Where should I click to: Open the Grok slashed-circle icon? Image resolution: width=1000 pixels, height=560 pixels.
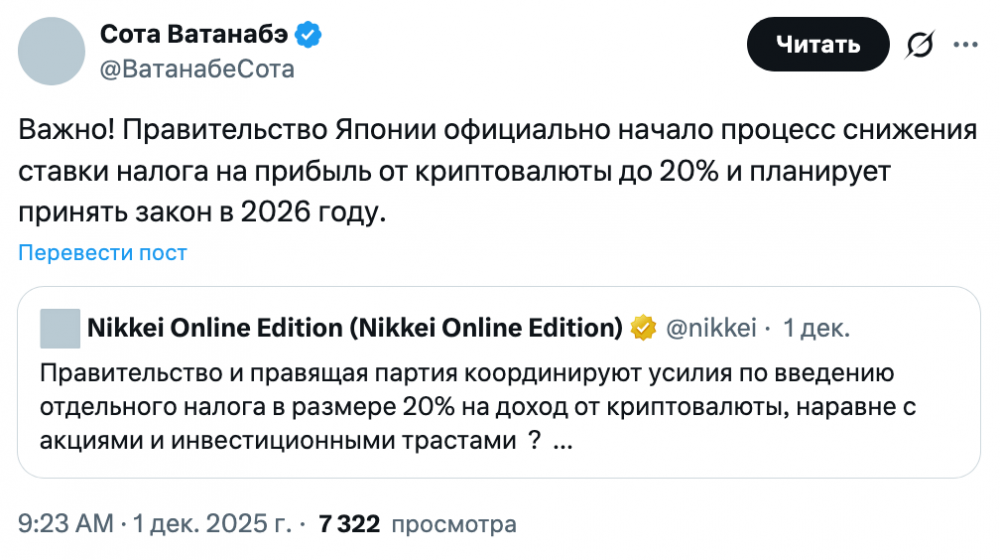click(919, 45)
